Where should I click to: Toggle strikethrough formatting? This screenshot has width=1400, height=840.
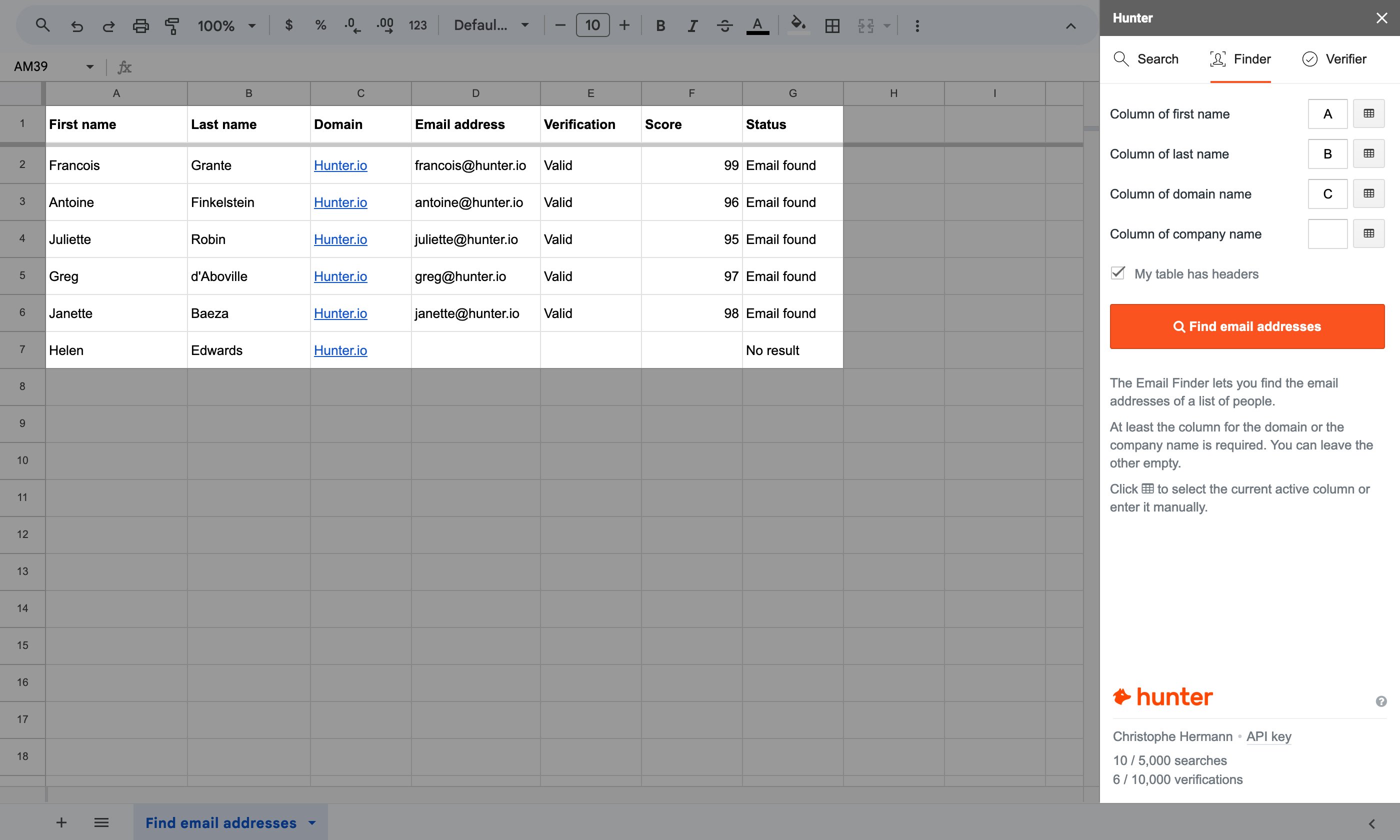(724, 25)
